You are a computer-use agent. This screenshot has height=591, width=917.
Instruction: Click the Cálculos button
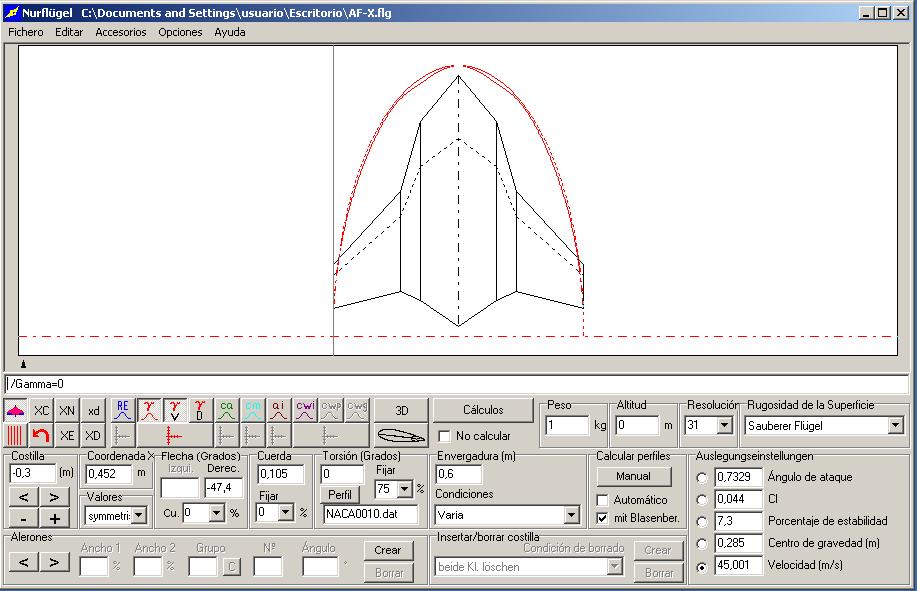pyautogui.click(x=482, y=410)
